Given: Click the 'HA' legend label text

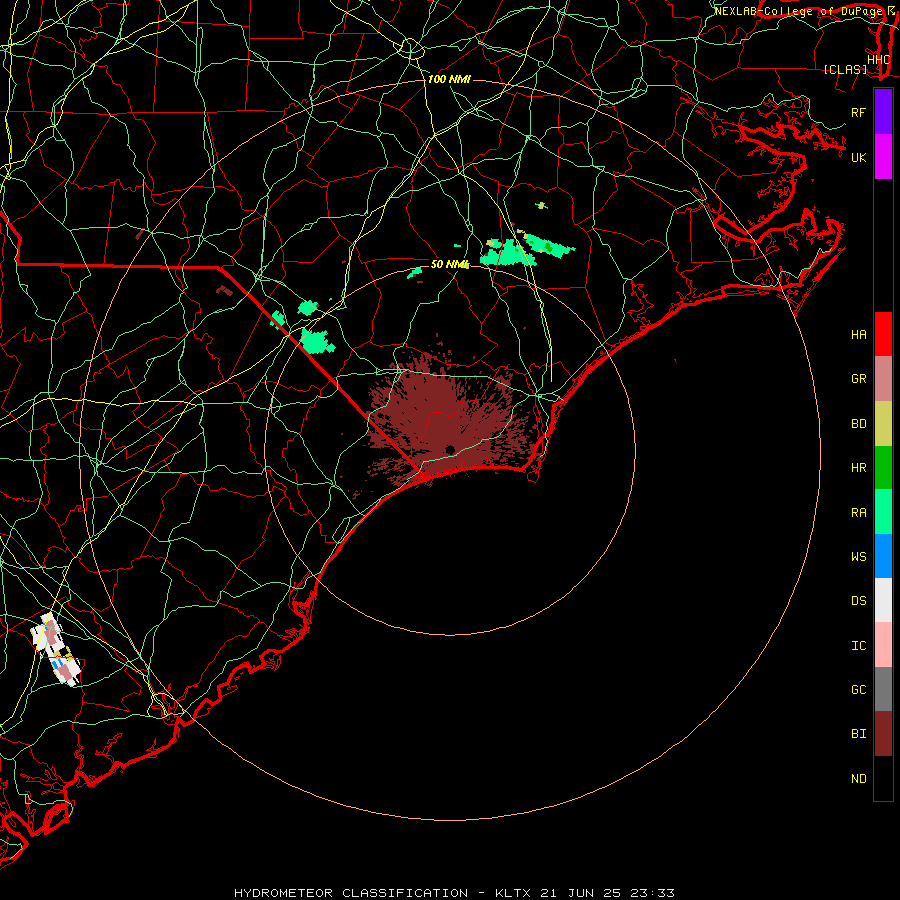Looking at the screenshot, I should 859,335.
